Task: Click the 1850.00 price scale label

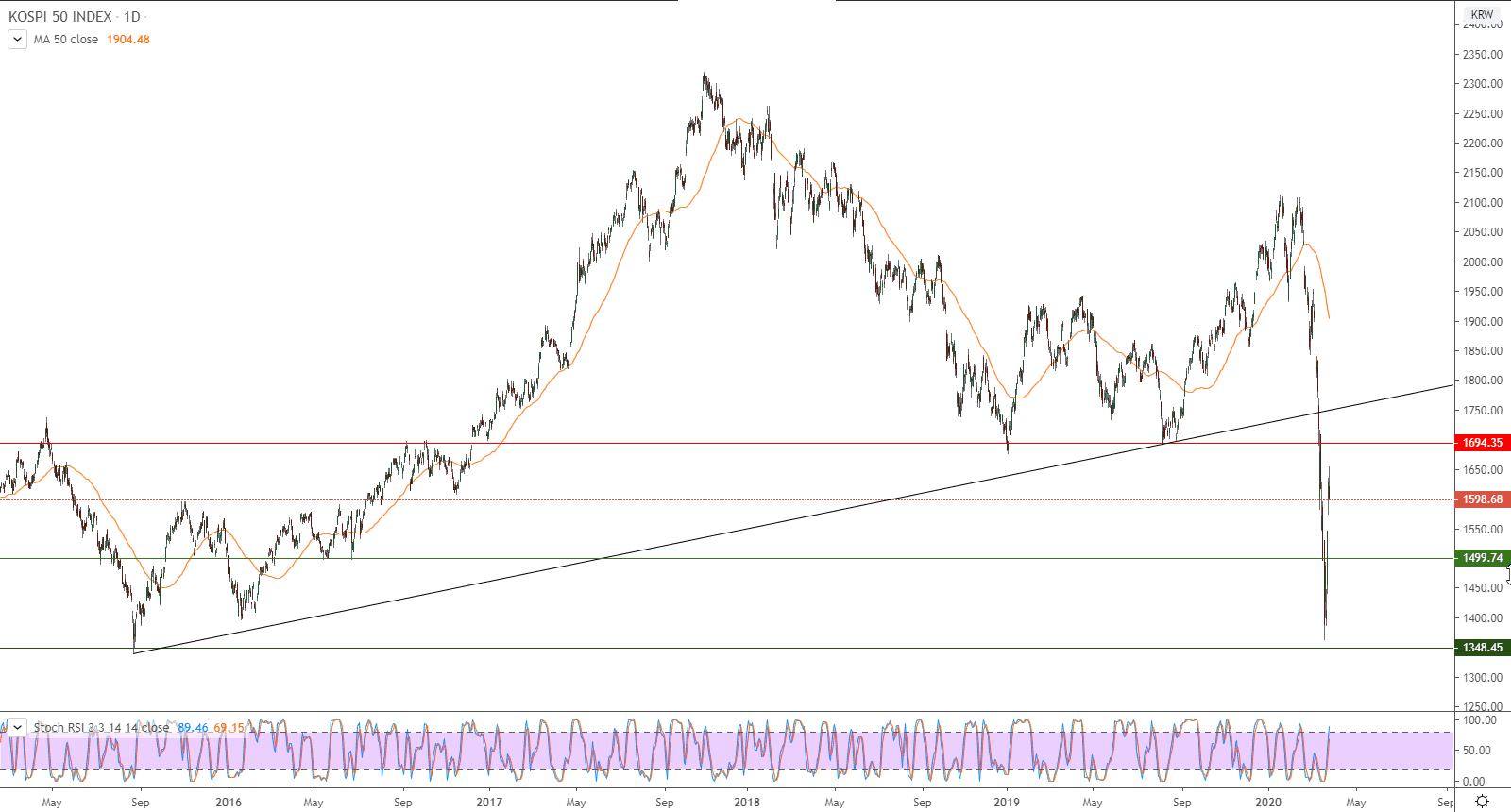Action: [1483, 351]
